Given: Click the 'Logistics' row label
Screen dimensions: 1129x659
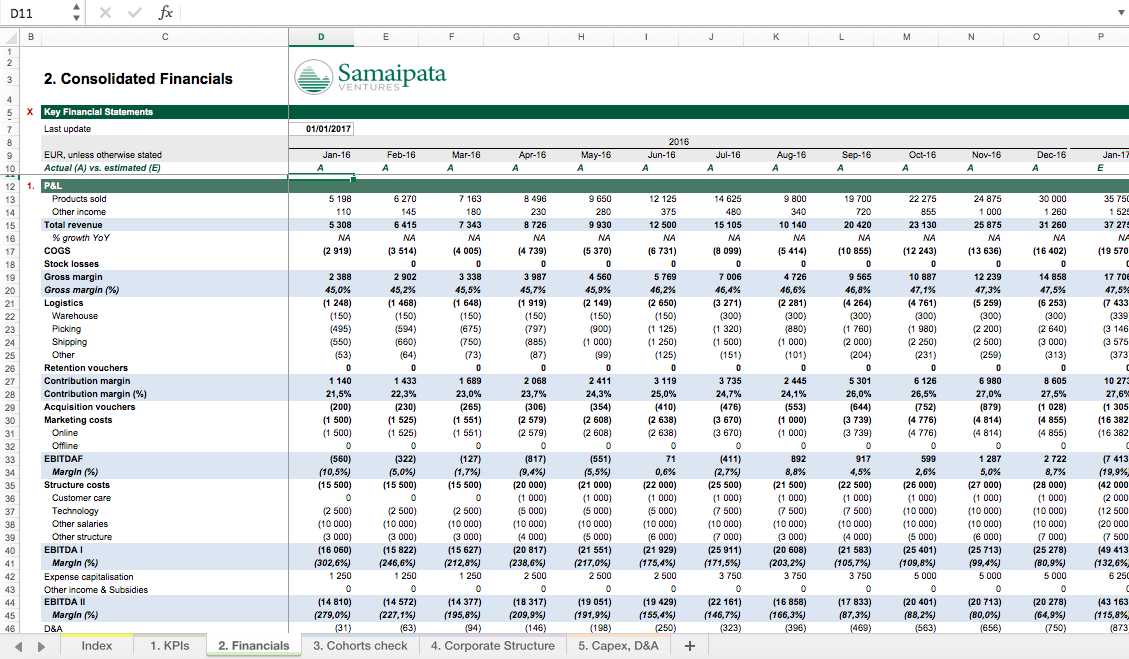Looking at the screenshot, I should click(x=63, y=302).
